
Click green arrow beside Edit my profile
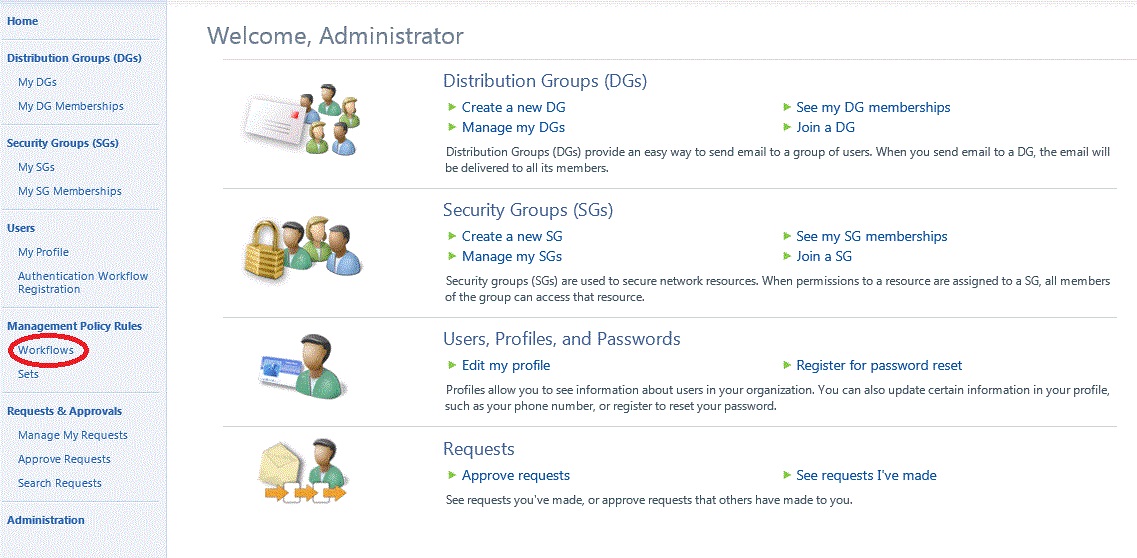[452, 365]
